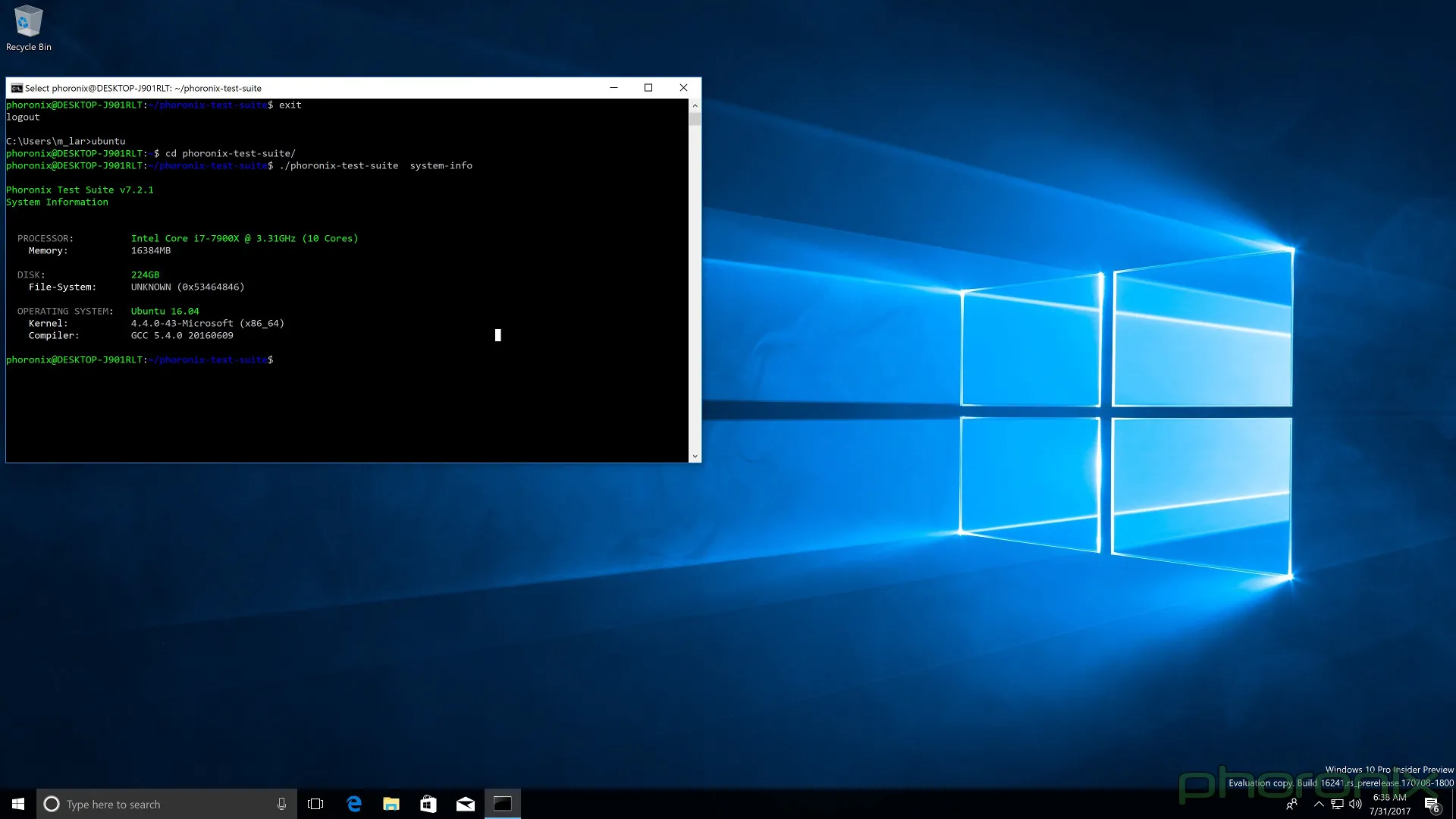Open the Microsoft Store taskbar icon
Image resolution: width=1456 pixels, height=819 pixels.
tap(428, 804)
